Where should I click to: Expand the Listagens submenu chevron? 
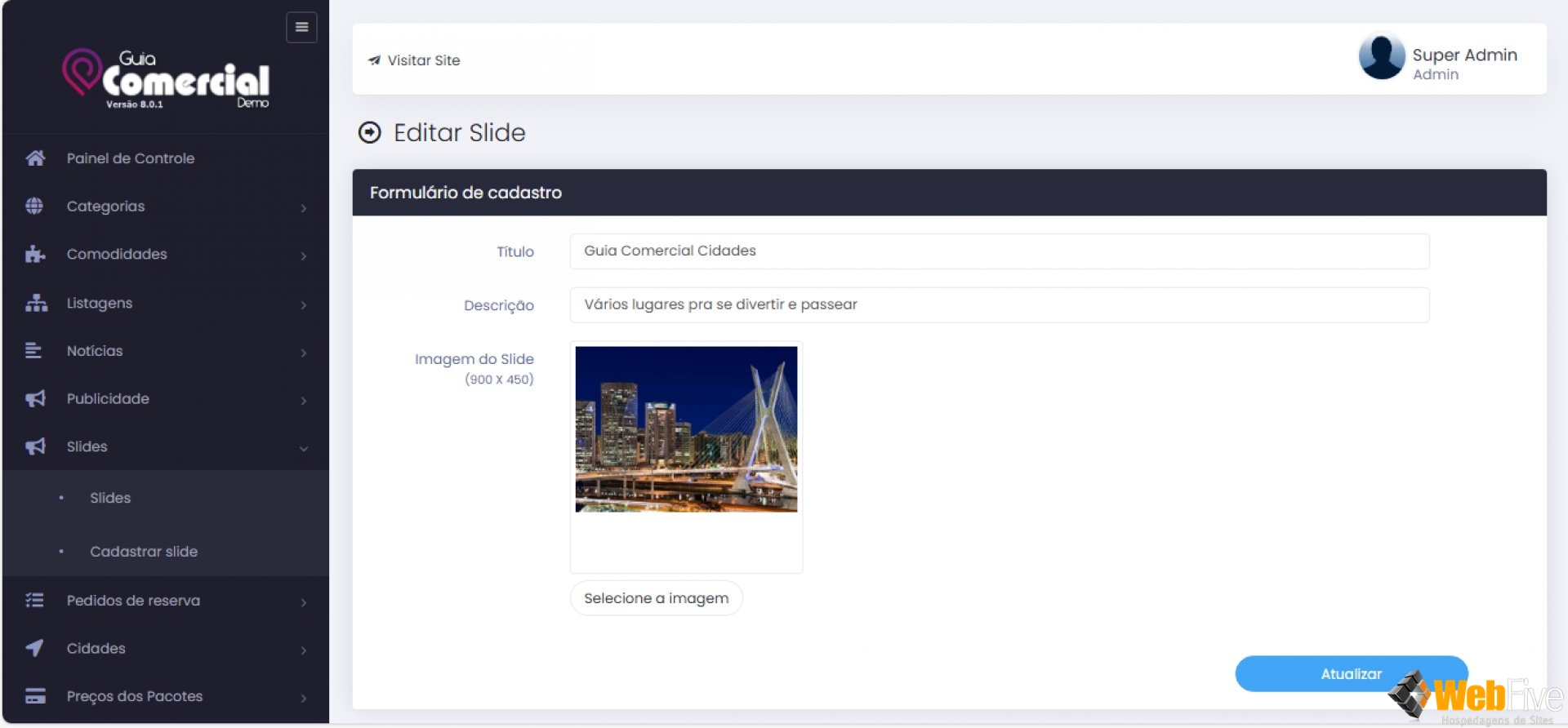pyautogui.click(x=304, y=304)
